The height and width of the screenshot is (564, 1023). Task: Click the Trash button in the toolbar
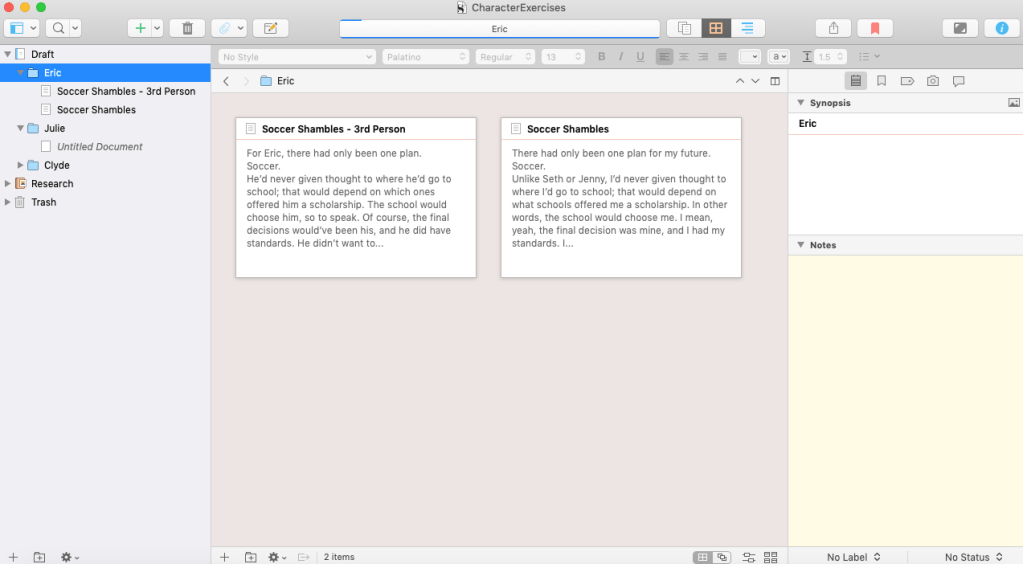pyautogui.click(x=187, y=28)
